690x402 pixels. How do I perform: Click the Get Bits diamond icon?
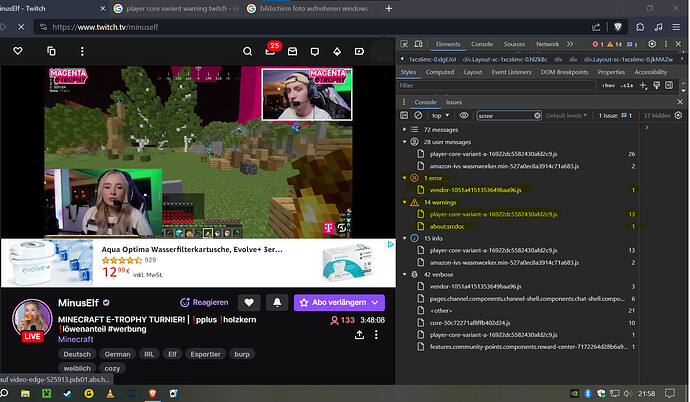click(337, 51)
